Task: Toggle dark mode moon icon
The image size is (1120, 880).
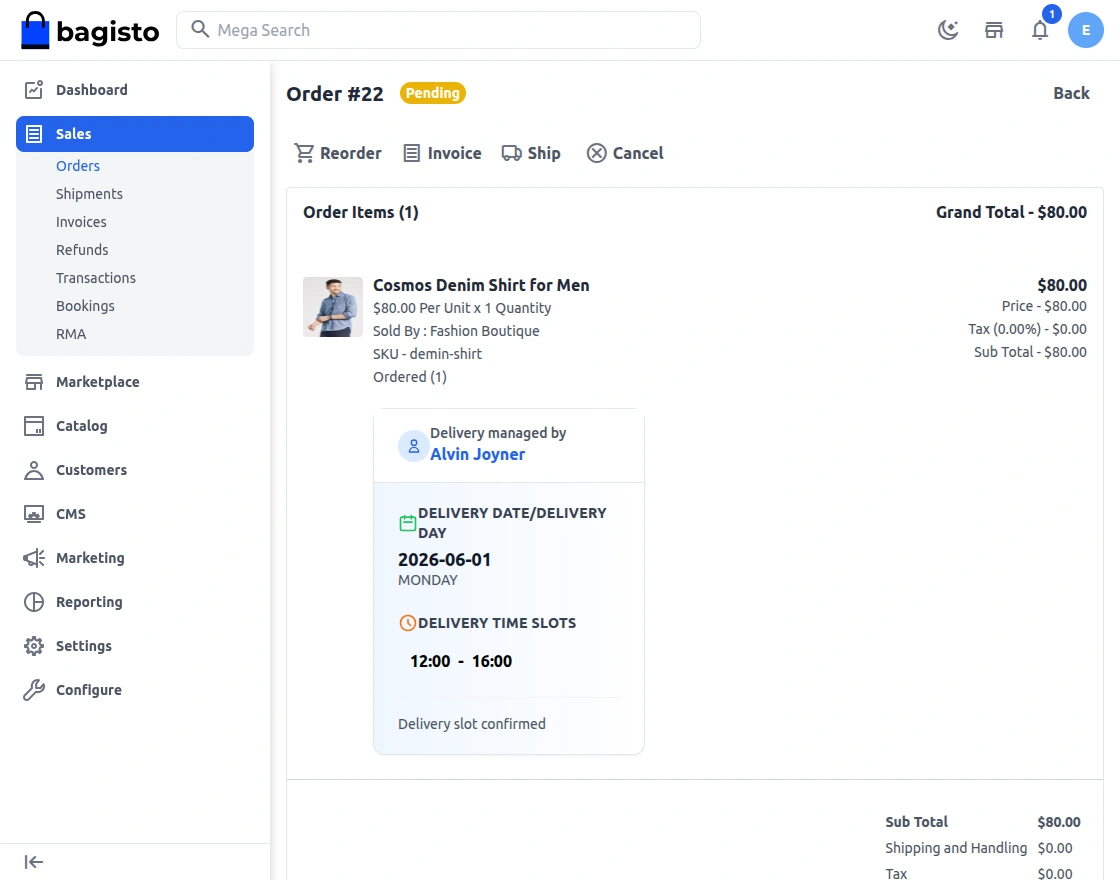Action: click(x=948, y=30)
